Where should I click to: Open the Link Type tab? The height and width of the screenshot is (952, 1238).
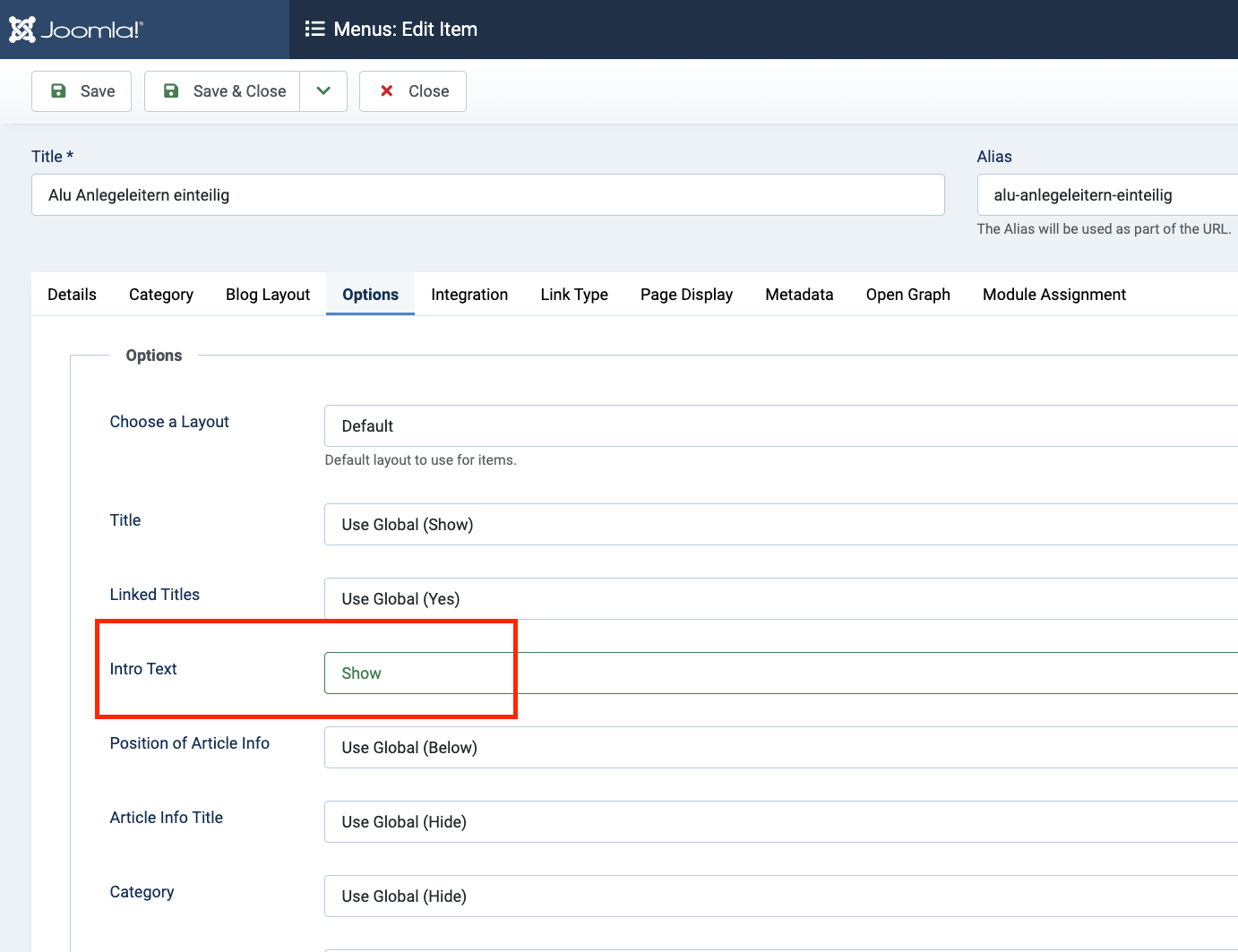(x=574, y=295)
